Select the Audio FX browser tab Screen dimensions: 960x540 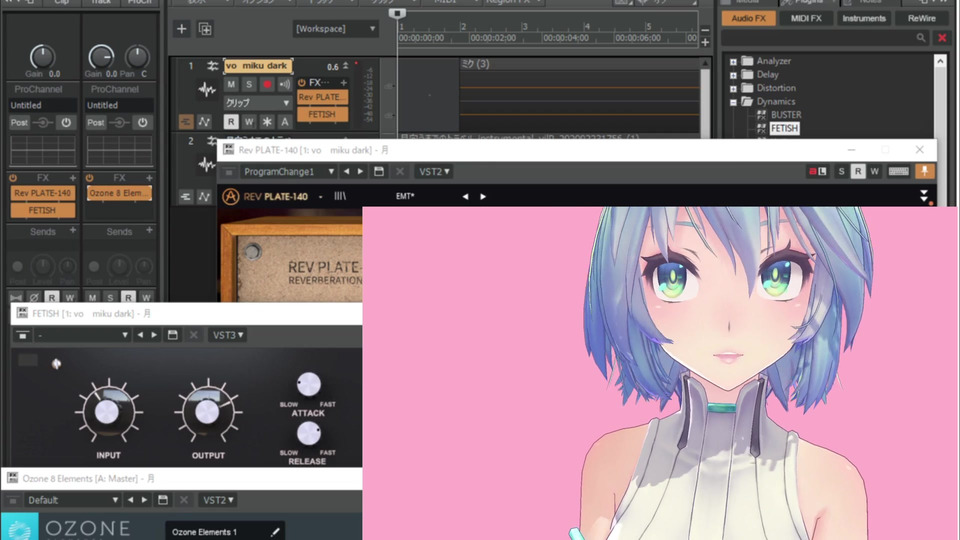point(748,18)
